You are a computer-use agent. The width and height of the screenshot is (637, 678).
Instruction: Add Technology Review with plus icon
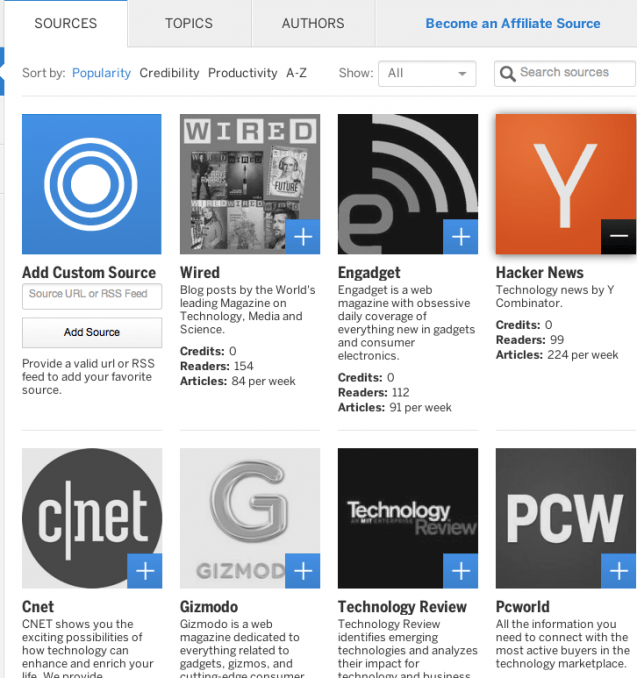461,571
